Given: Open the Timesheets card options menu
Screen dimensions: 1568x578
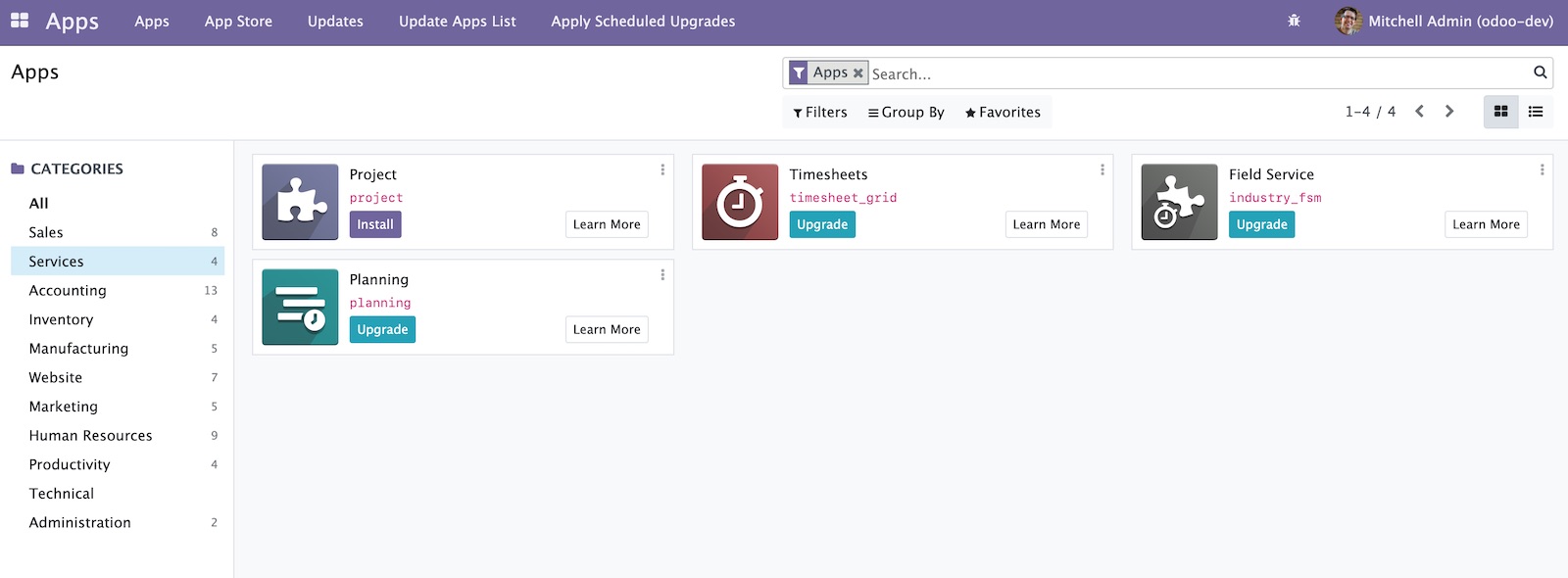Looking at the screenshot, I should point(1102,169).
